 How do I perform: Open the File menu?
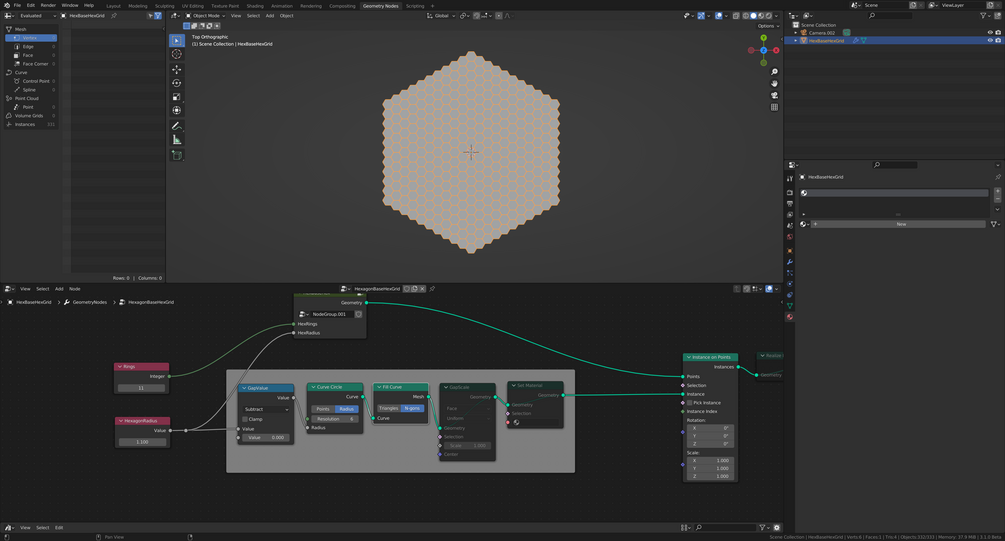pyautogui.click(x=17, y=5)
